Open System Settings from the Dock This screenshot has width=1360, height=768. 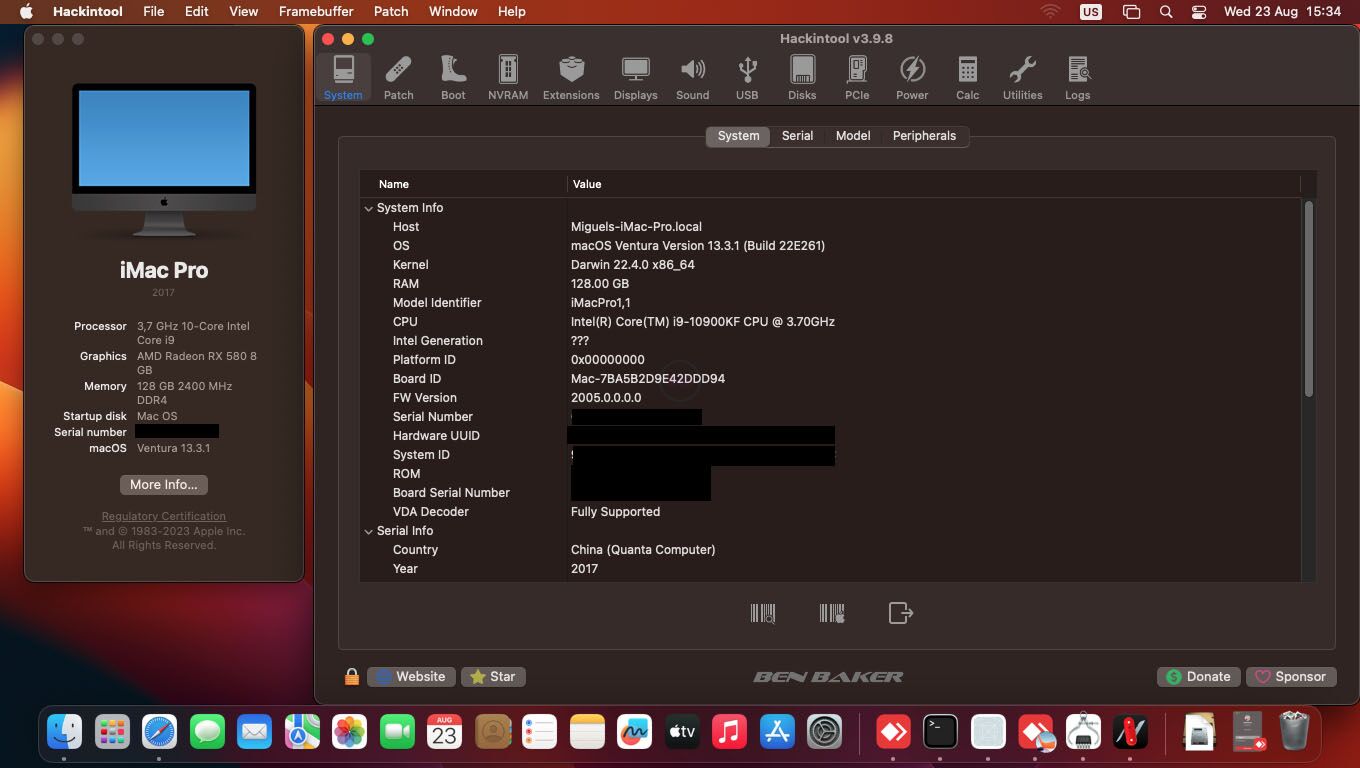(x=825, y=733)
